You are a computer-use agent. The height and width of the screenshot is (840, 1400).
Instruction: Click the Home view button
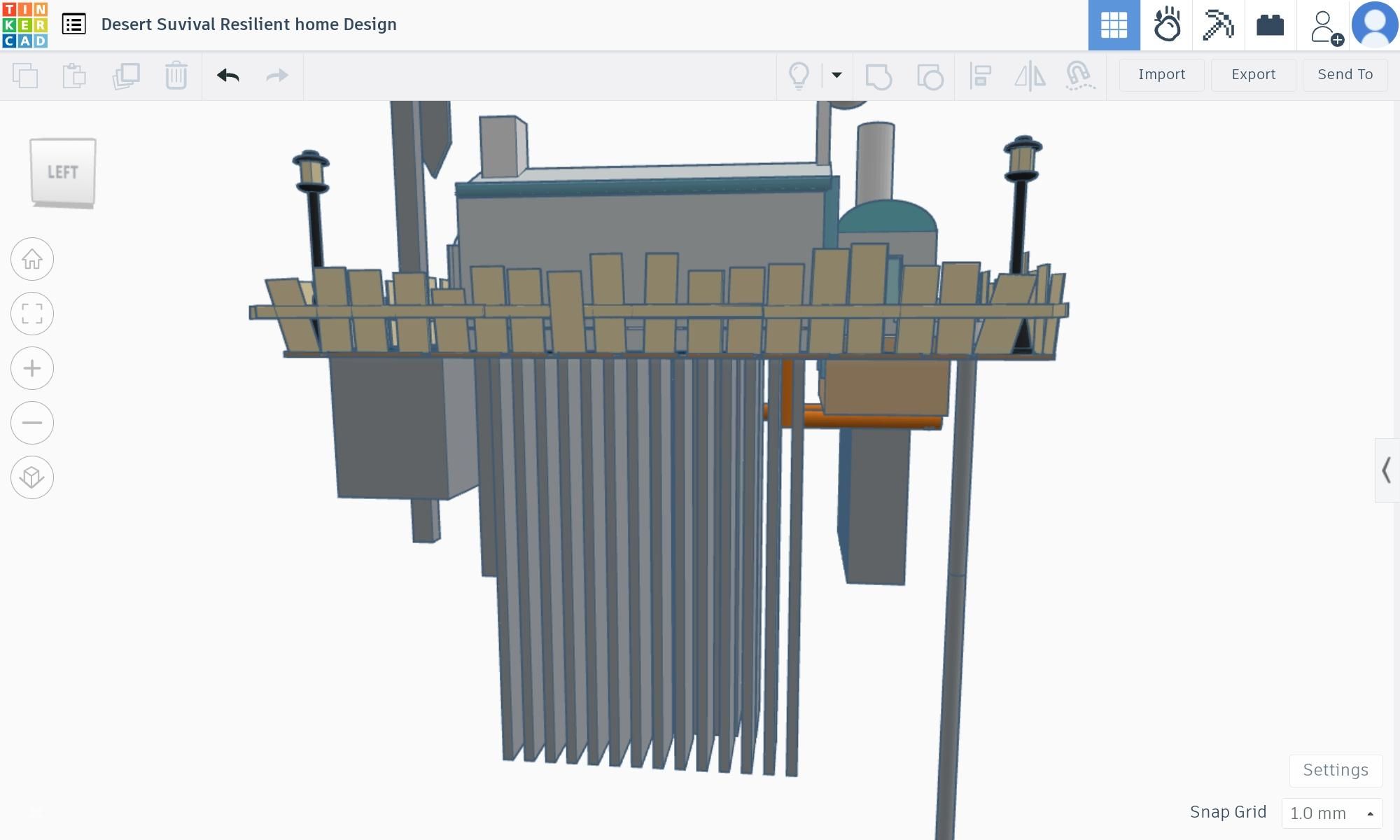tap(32, 259)
